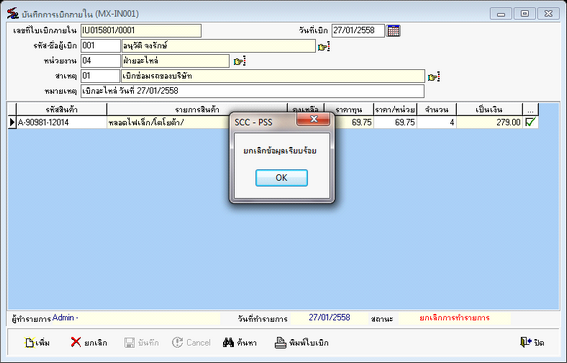Open the calendar date picker icon
The image size is (567, 363).
393,31
